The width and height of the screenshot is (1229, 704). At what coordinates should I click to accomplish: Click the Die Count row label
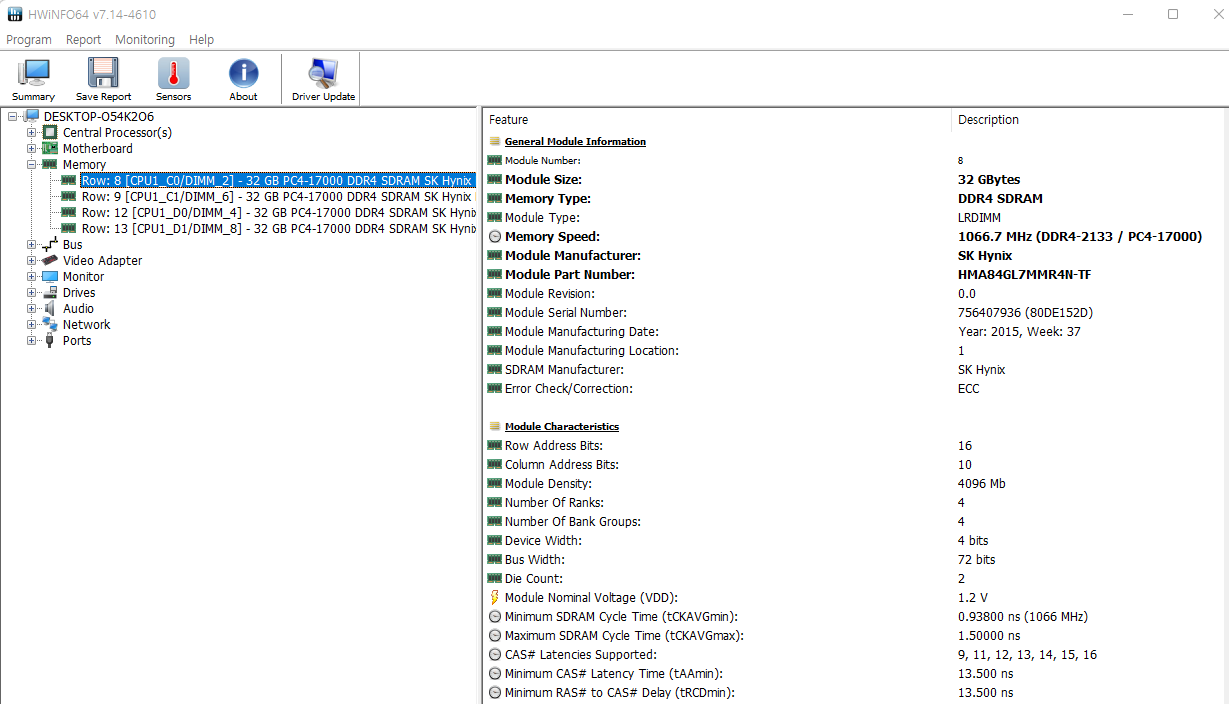point(534,579)
